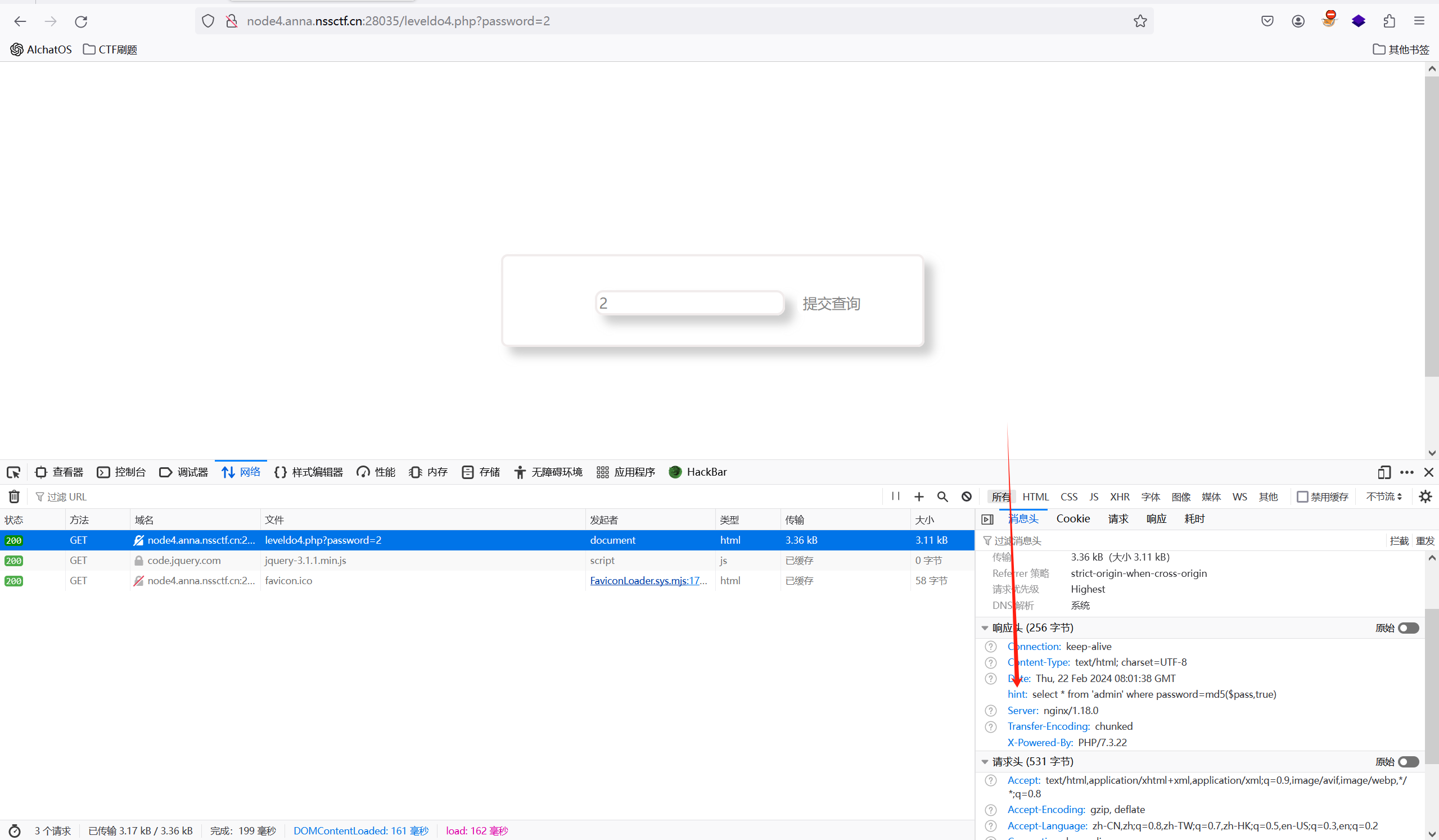Collapse the 请求头 section
The width and height of the screenshot is (1439, 840).
[x=985, y=762]
